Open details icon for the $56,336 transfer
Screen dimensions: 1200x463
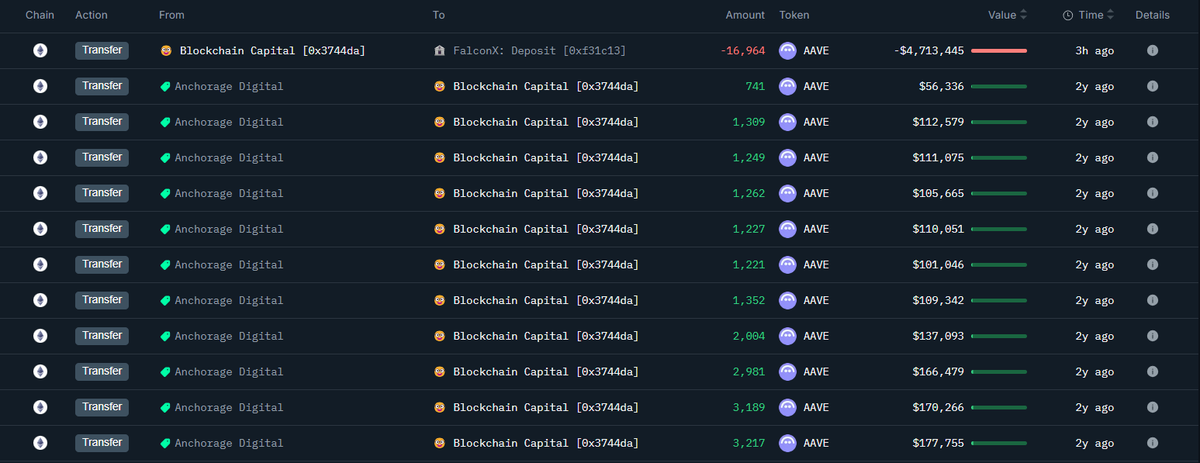pos(1152,86)
